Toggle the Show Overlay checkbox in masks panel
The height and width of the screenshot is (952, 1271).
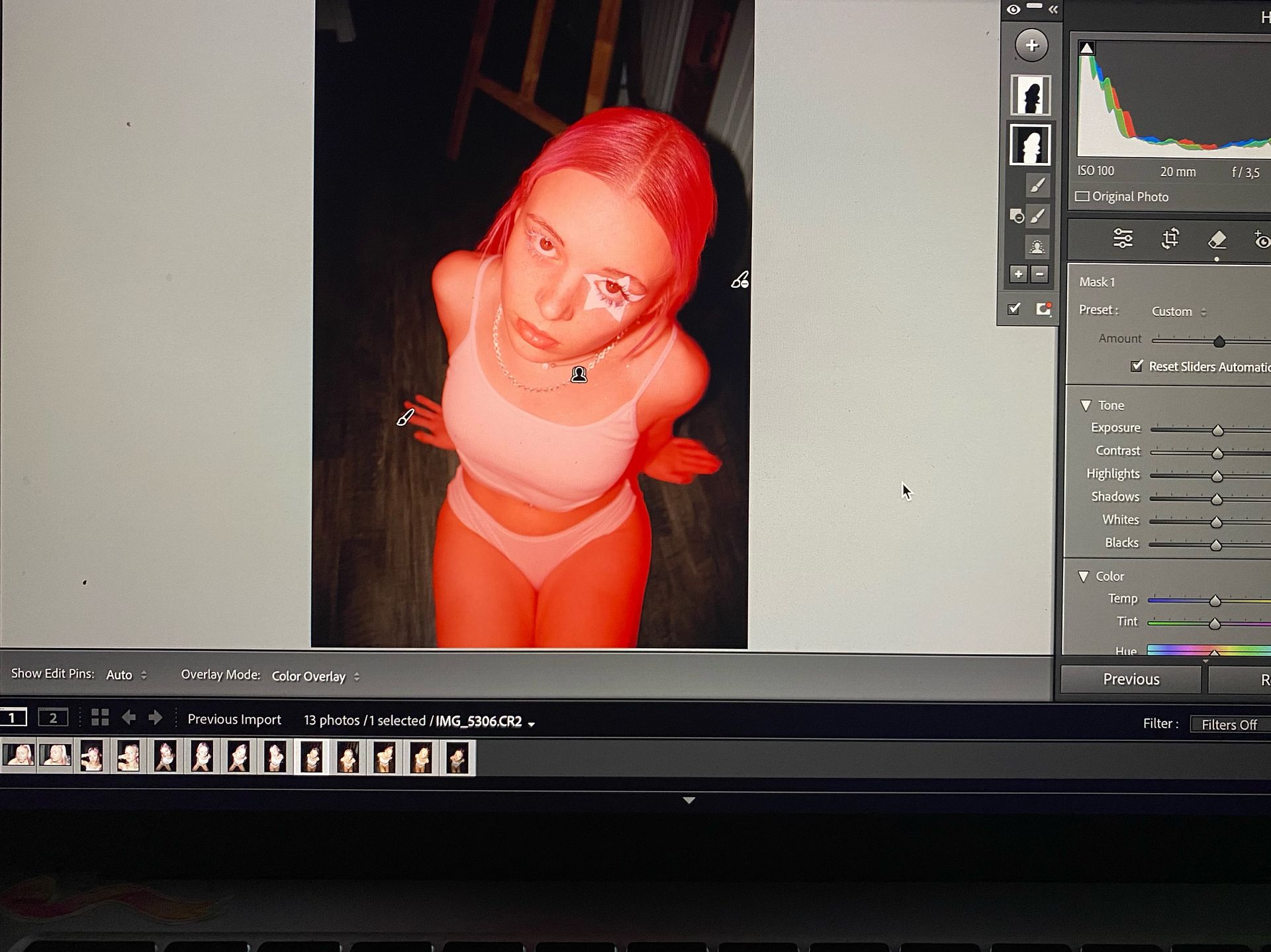point(1013,309)
